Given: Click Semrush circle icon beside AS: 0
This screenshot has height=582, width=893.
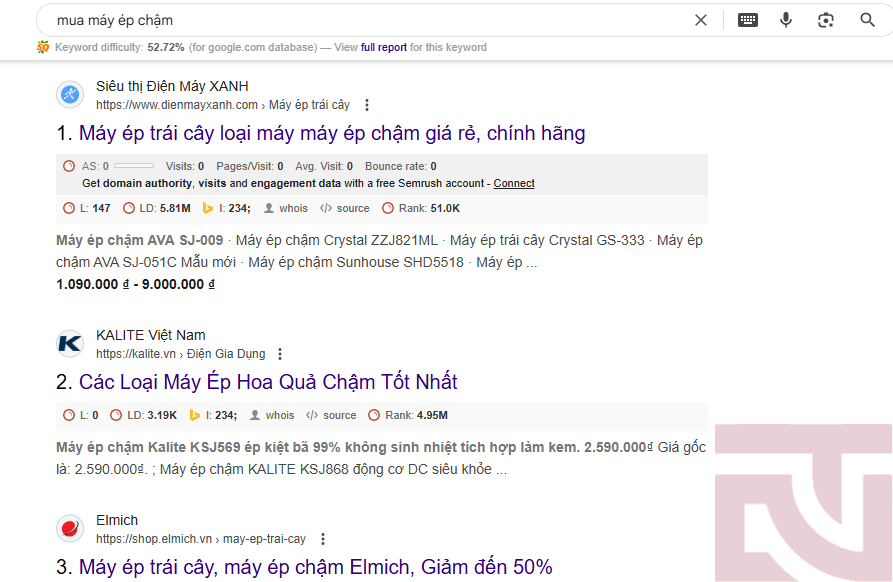Looking at the screenshot, I should click(x=69, y=166).
